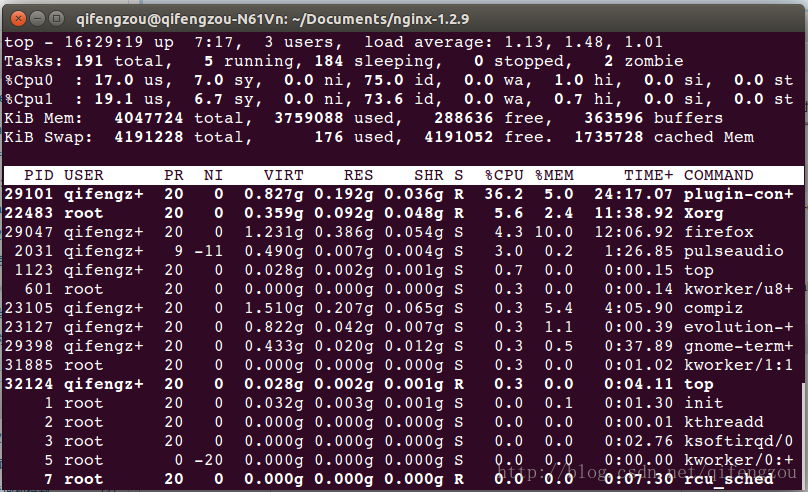Close the terminal window with the red button
The width and height of the screenshot is (808, 492).
click(x=18, y=19)
